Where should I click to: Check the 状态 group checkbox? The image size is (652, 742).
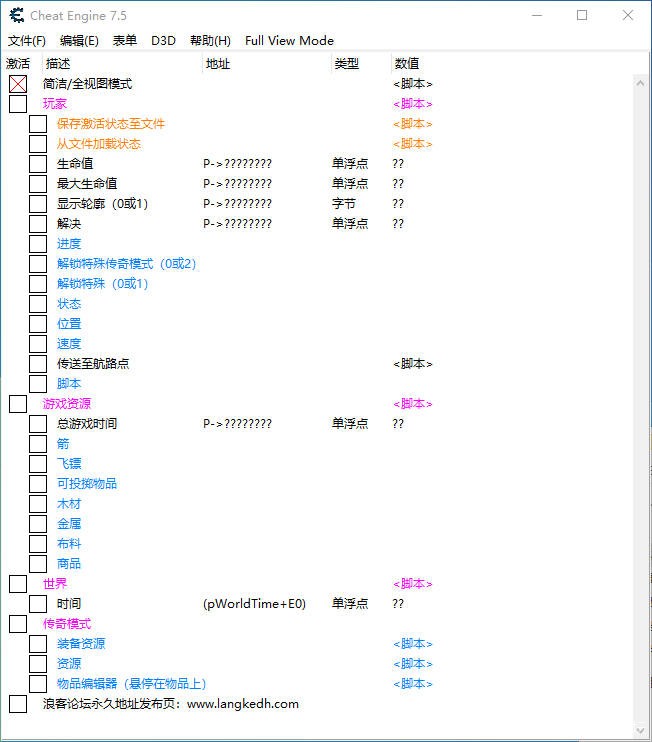38,304
